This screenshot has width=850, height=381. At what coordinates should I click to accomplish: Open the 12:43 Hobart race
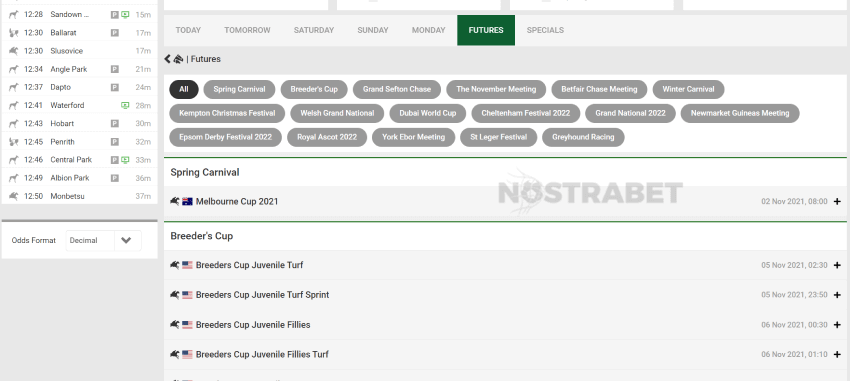pos(80,124)
